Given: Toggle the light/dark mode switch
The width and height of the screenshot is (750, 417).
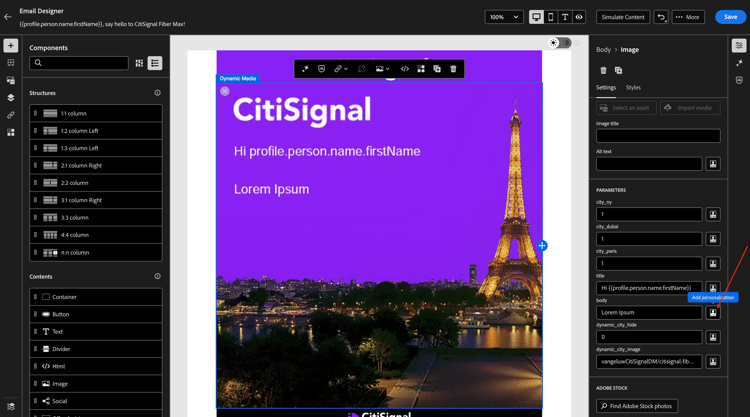Looking at the screenshot, I should click(560, 43).
